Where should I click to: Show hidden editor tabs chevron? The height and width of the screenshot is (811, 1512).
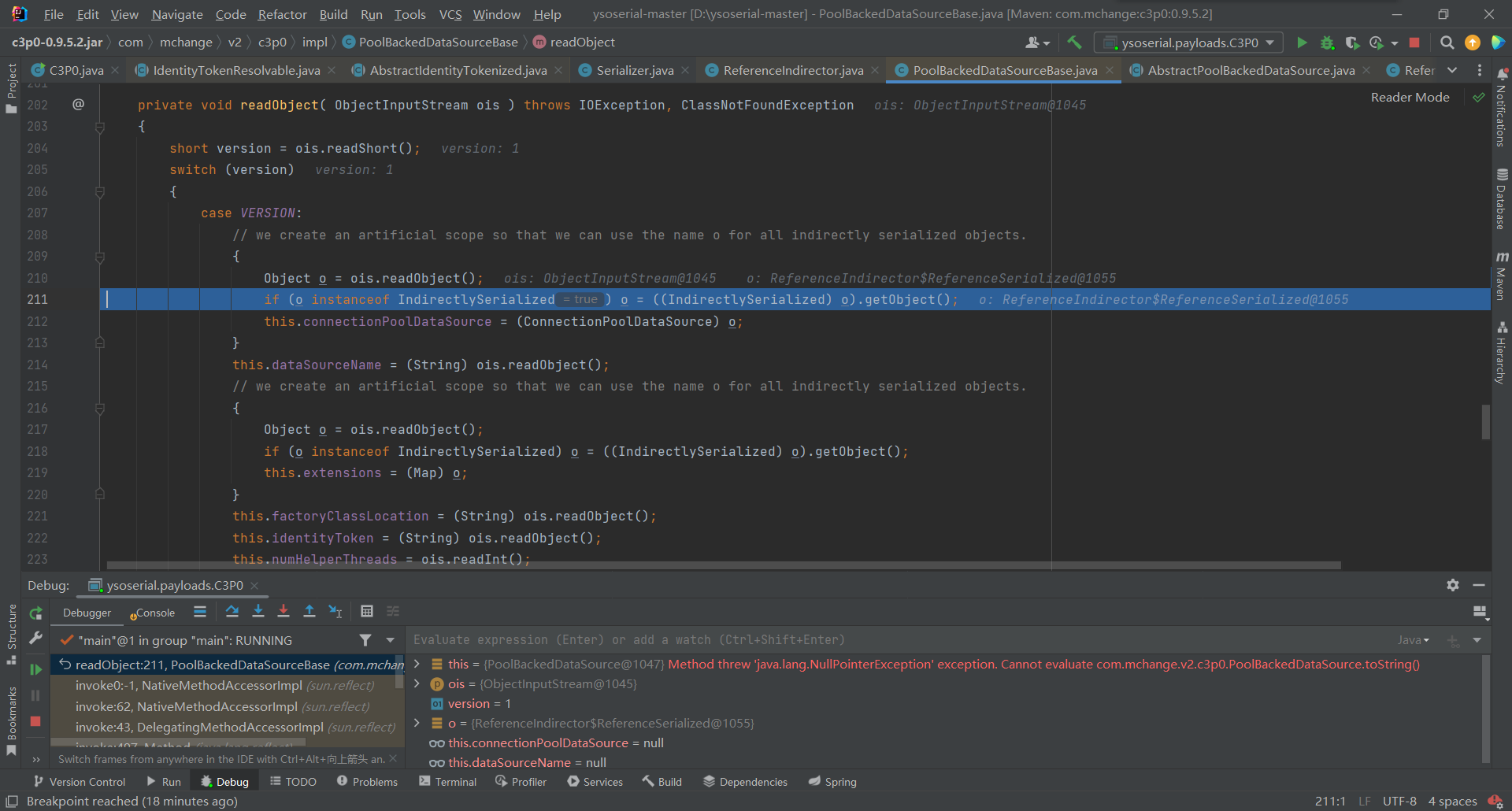1452,71
